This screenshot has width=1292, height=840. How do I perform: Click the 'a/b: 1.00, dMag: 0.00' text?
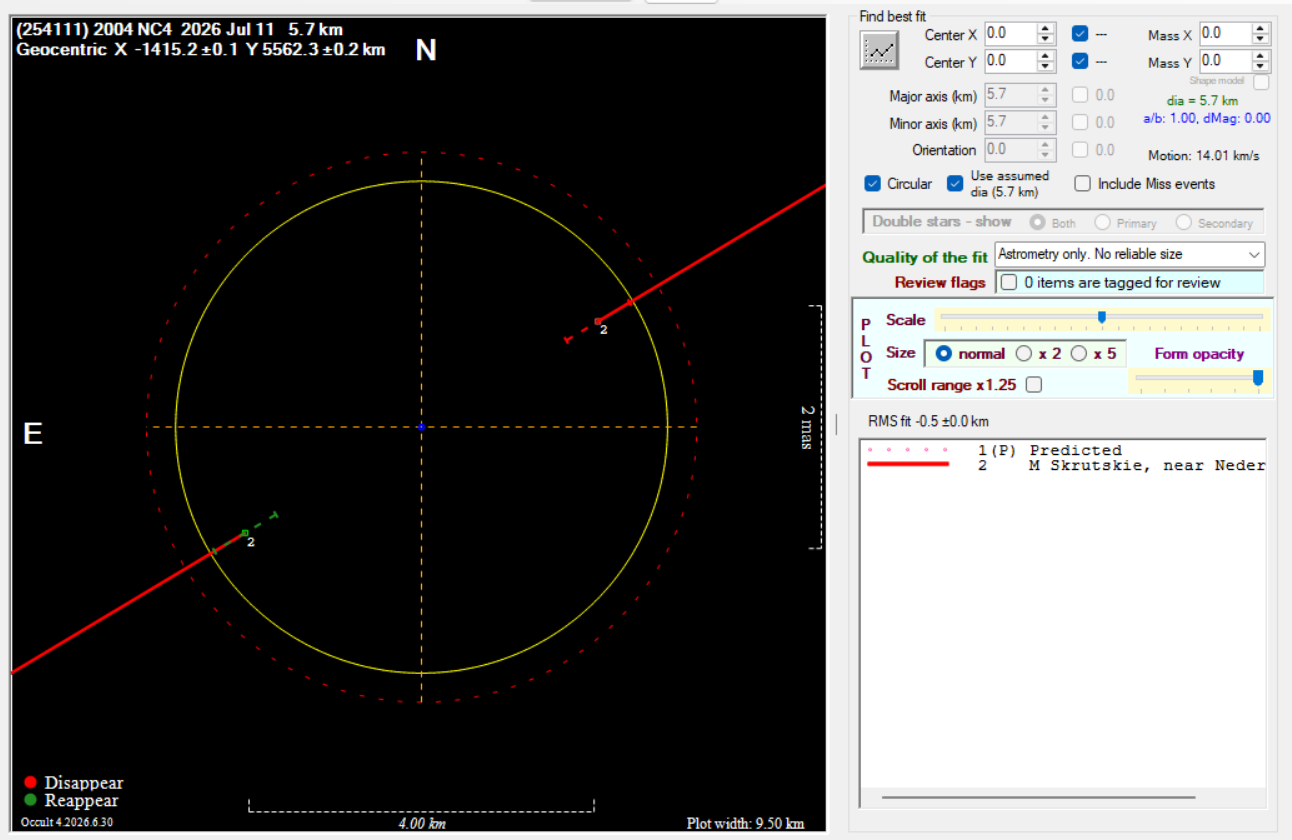pyautogui.click(x=1206, y=118)
